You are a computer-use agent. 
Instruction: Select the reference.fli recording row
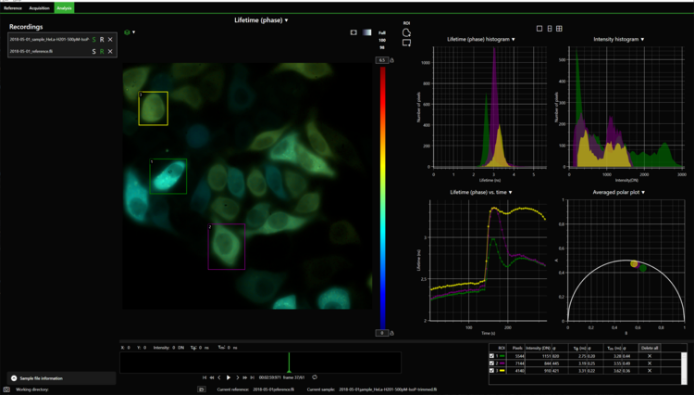[x=62, y=51]
